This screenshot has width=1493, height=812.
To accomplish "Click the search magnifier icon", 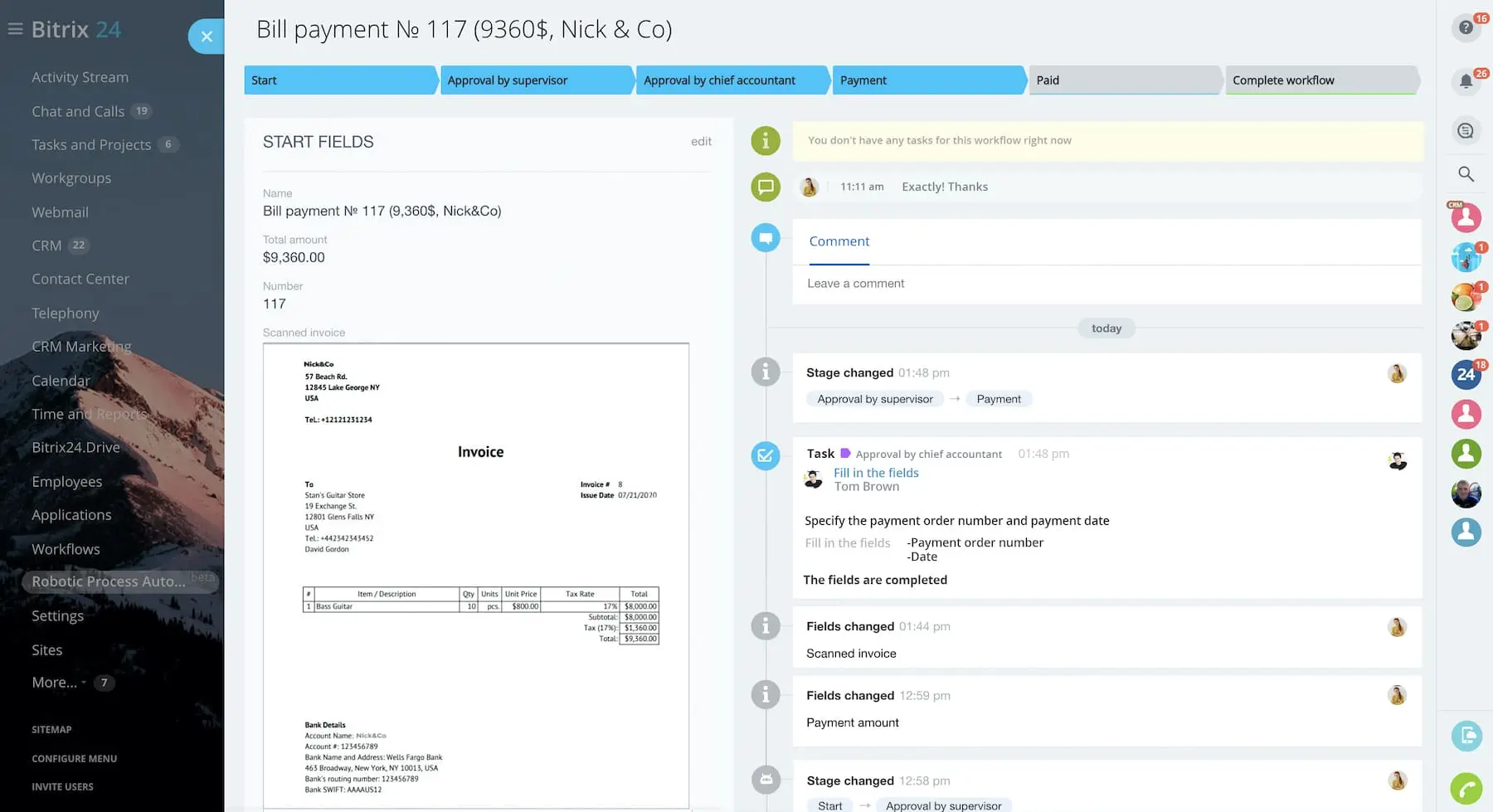I will pos(1466,174).
